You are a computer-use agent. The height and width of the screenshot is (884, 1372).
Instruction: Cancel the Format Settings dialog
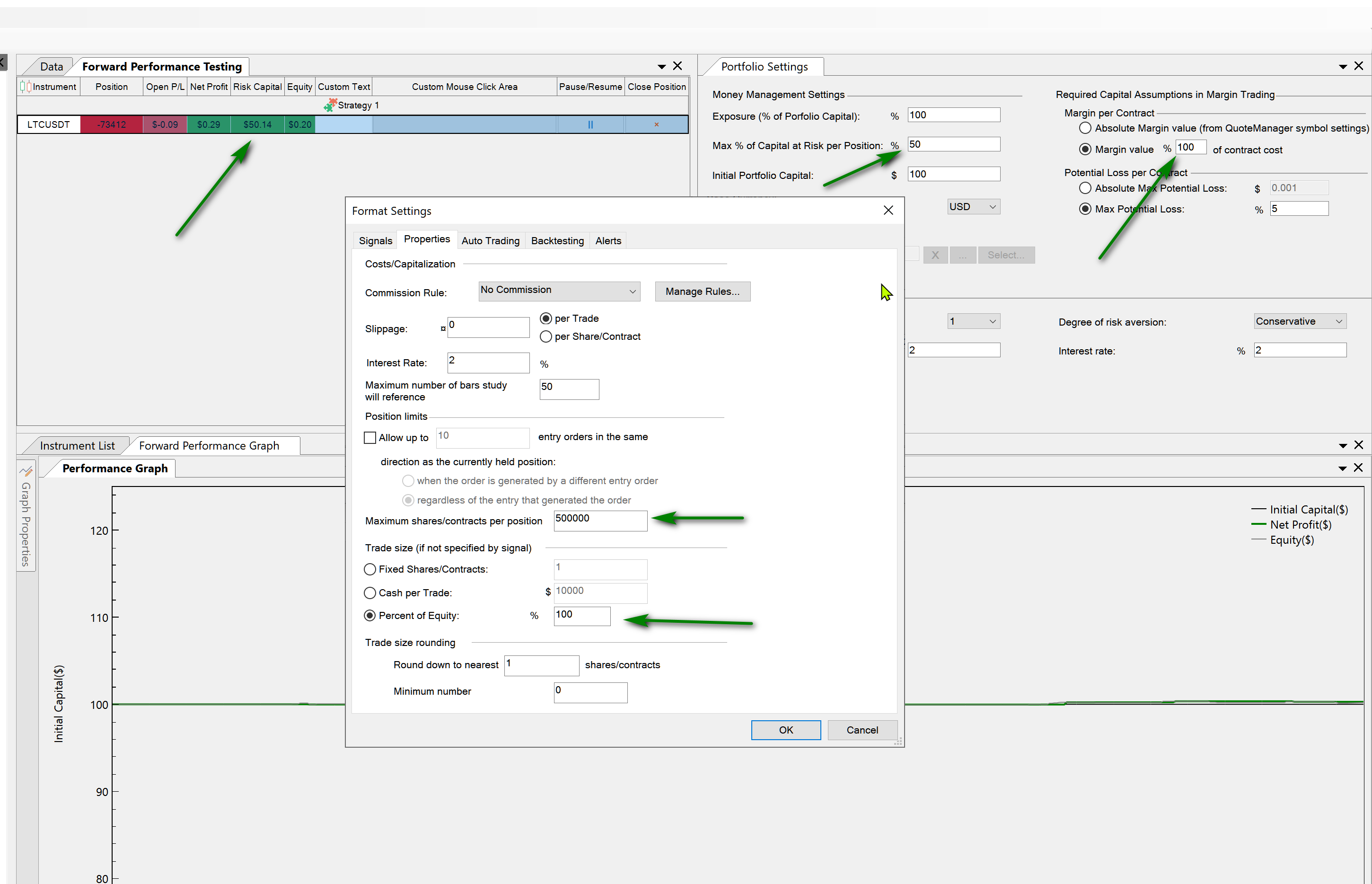pos(862,730)
